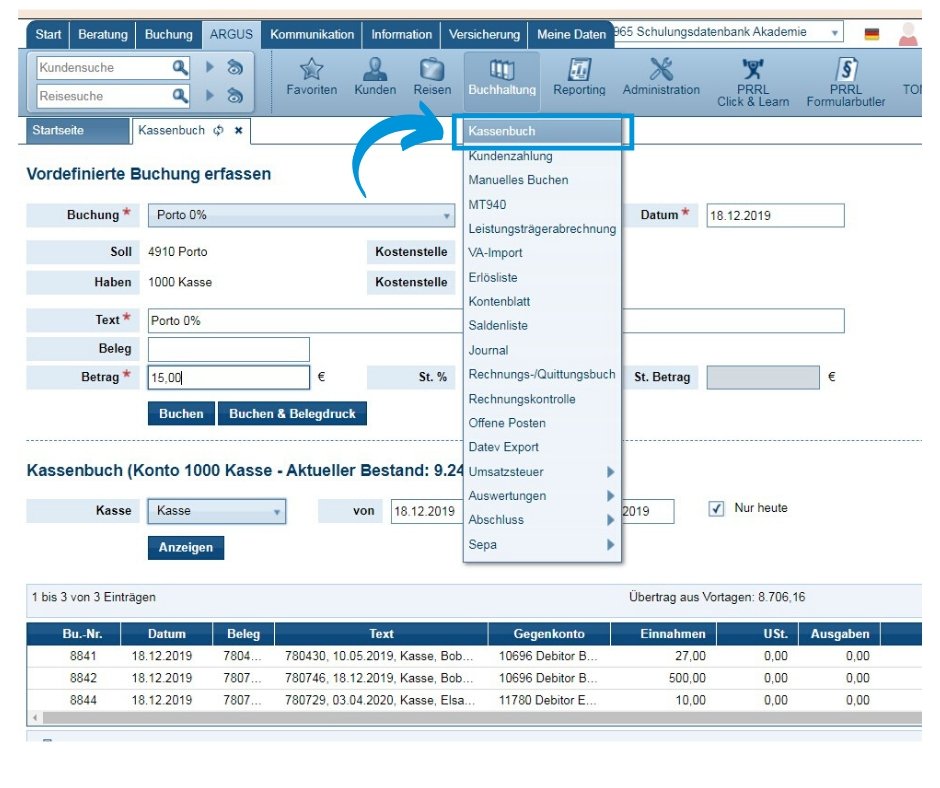The height and width of the screenshot is (788, 940).
Task: Toggle the Nur heute checkbox
Action: click(716, 509)
